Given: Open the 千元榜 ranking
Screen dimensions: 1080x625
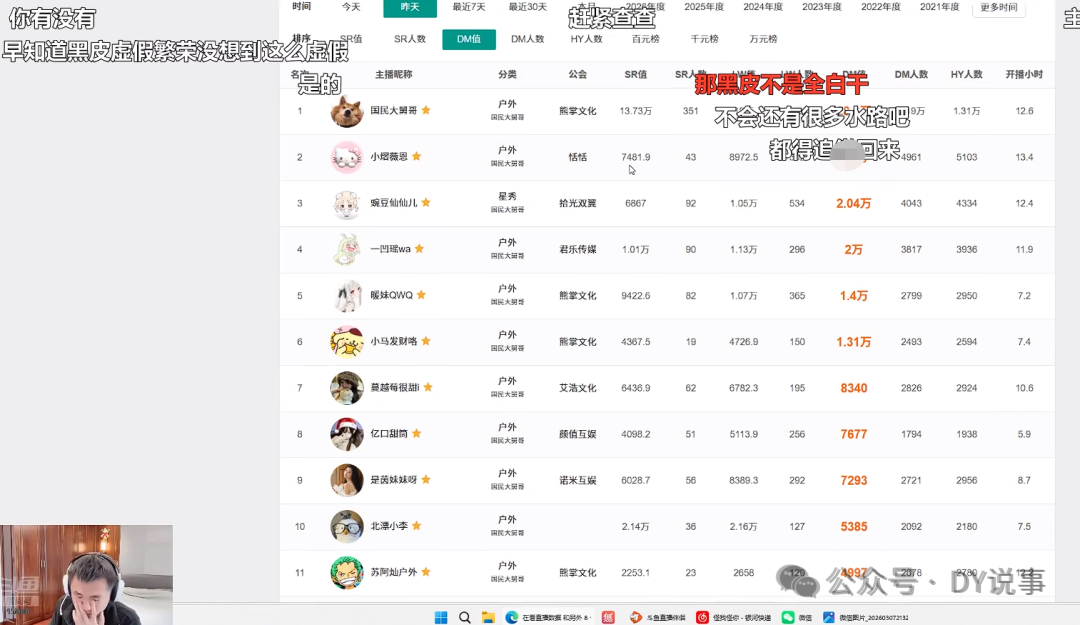Looking at the screenshot, I should pos(705,39).
